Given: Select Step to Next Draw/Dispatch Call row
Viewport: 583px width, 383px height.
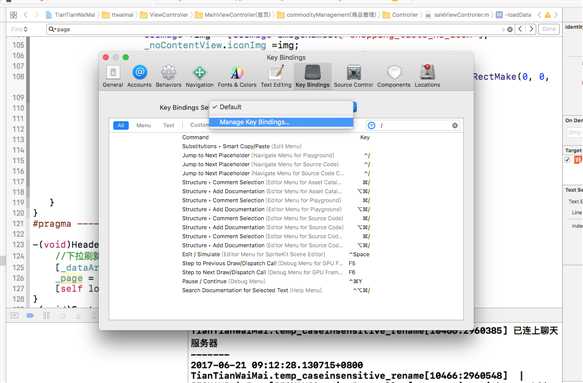Looking at the screenshot, I should click(277, 272).
